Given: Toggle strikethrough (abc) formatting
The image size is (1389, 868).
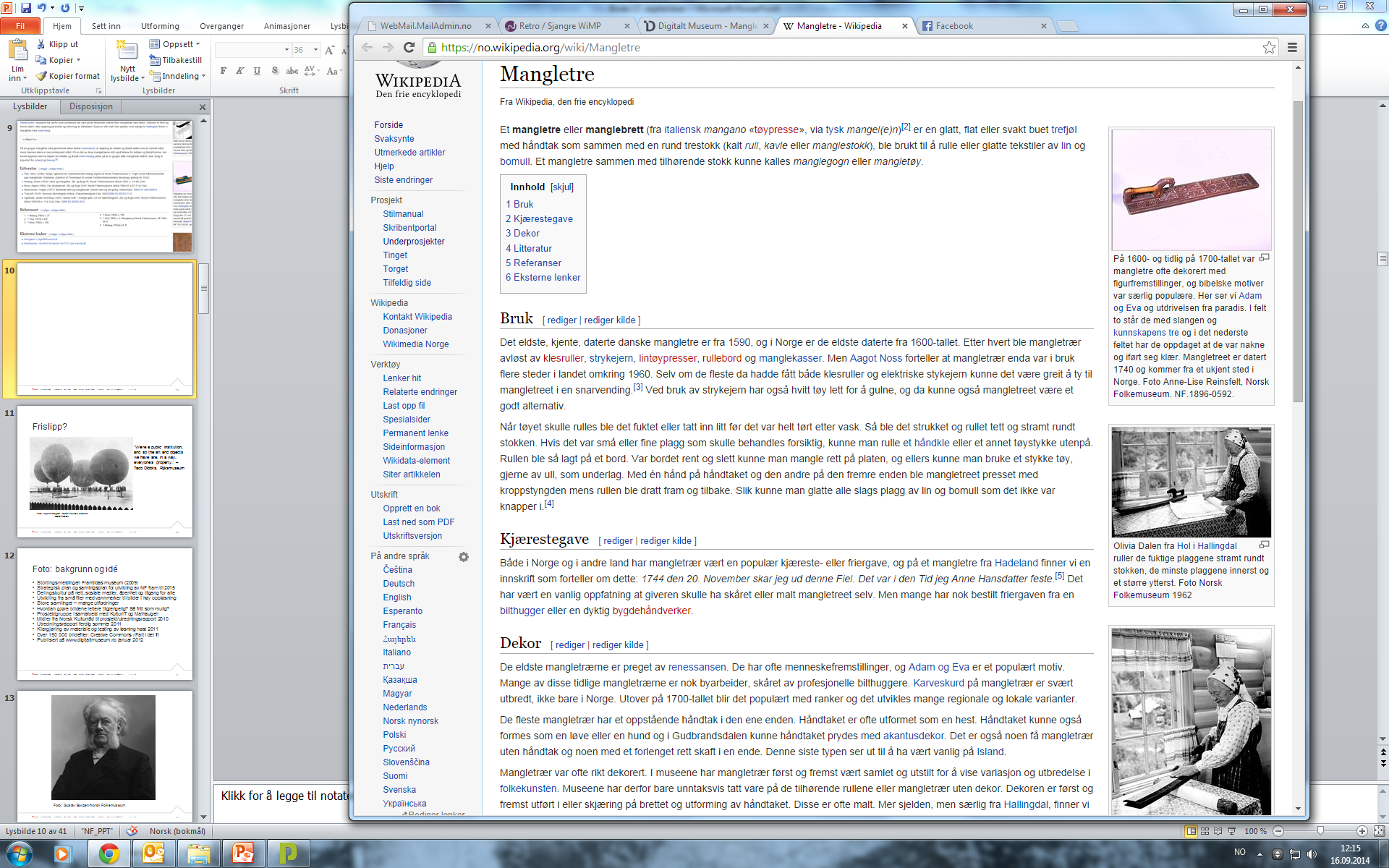Looking at the screenshot, I should [x=292, y=71].
